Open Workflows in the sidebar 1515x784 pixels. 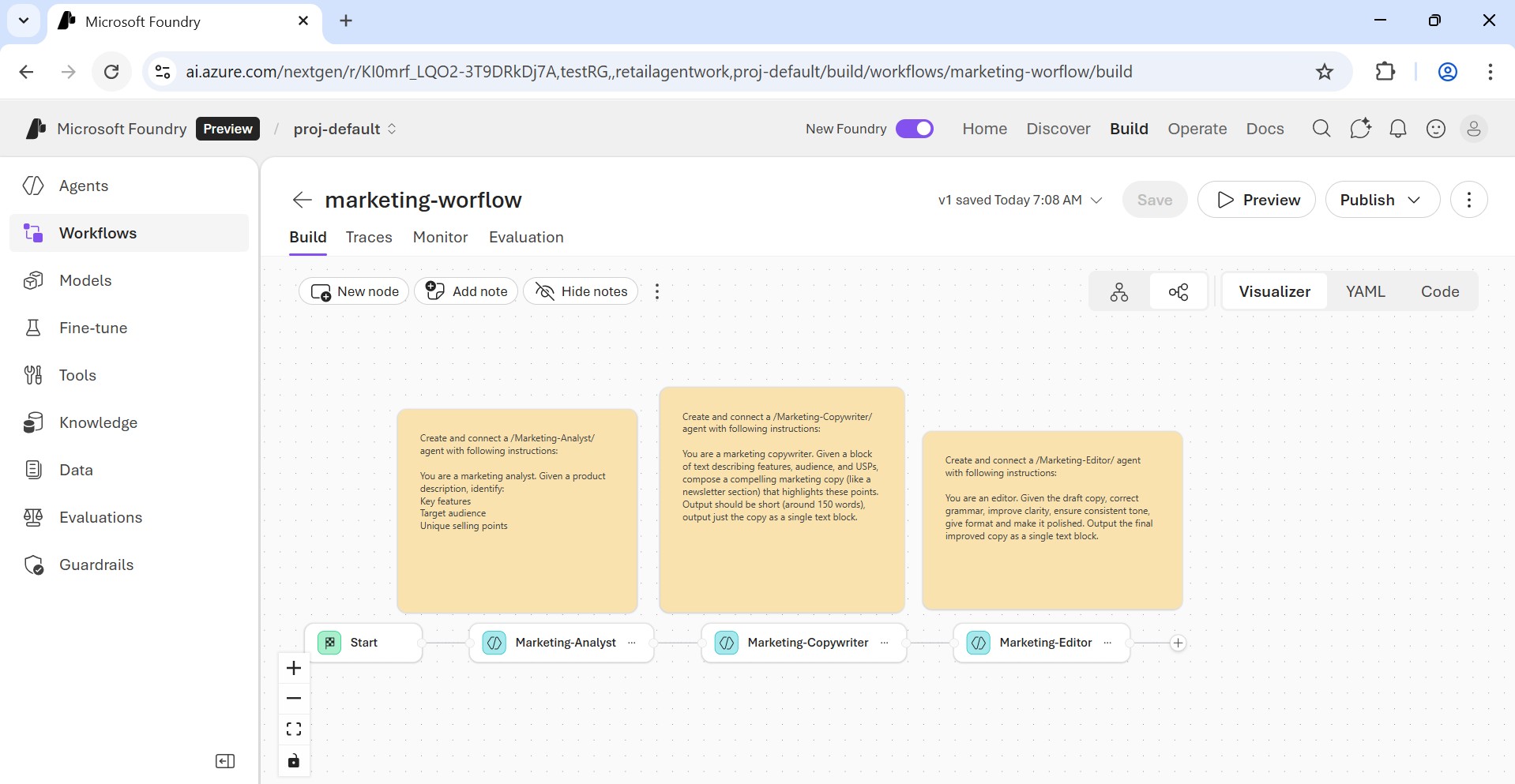click(x=129, y=233)
